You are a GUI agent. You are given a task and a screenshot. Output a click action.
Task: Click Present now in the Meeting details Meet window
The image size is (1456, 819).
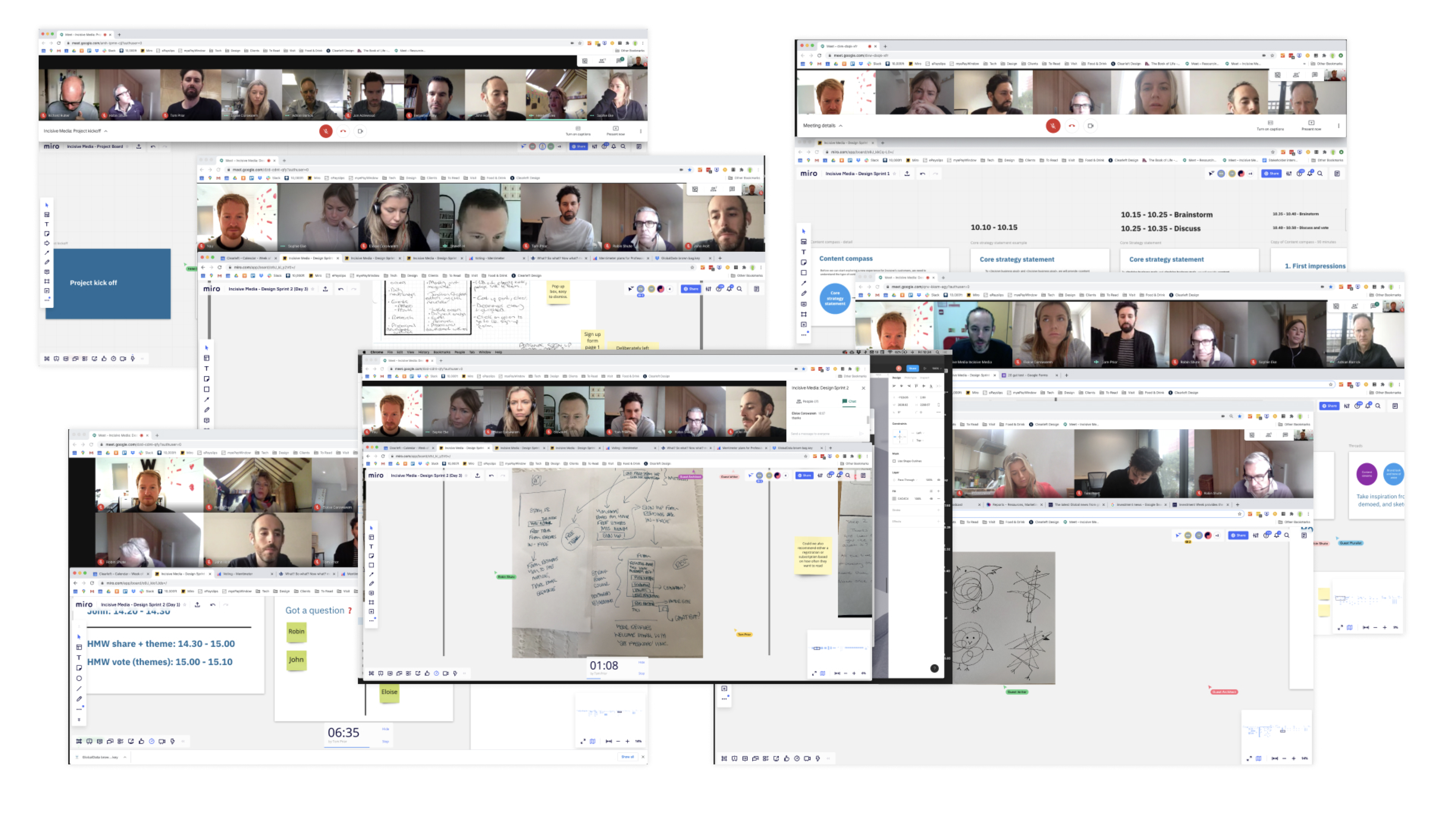pos(1311,125)
